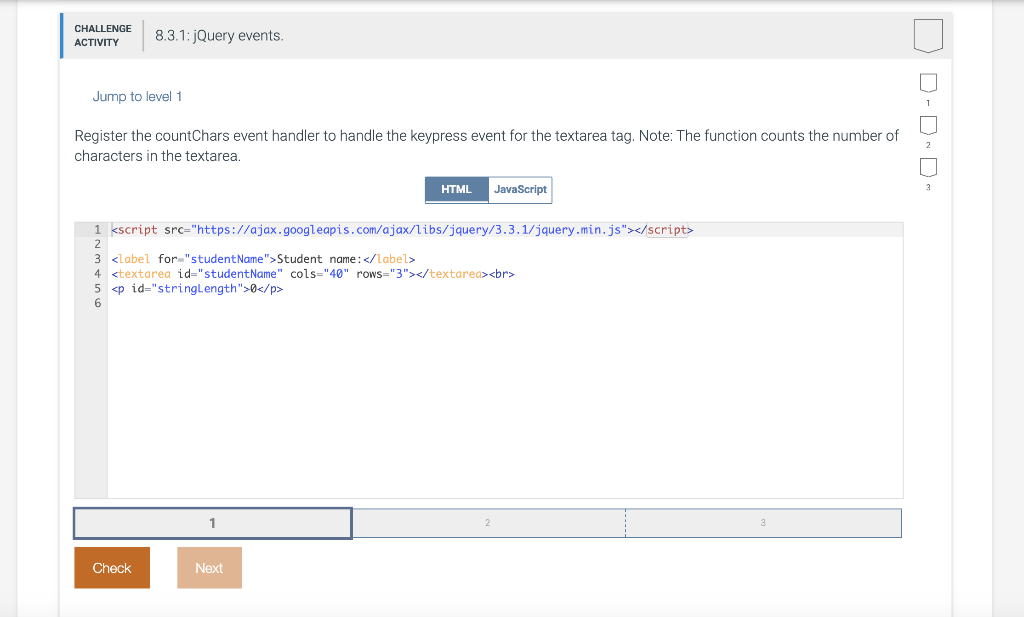The image size is (1024, 617).
Task: Select the level 3 completion badge
Action: [x=928, y=168]
